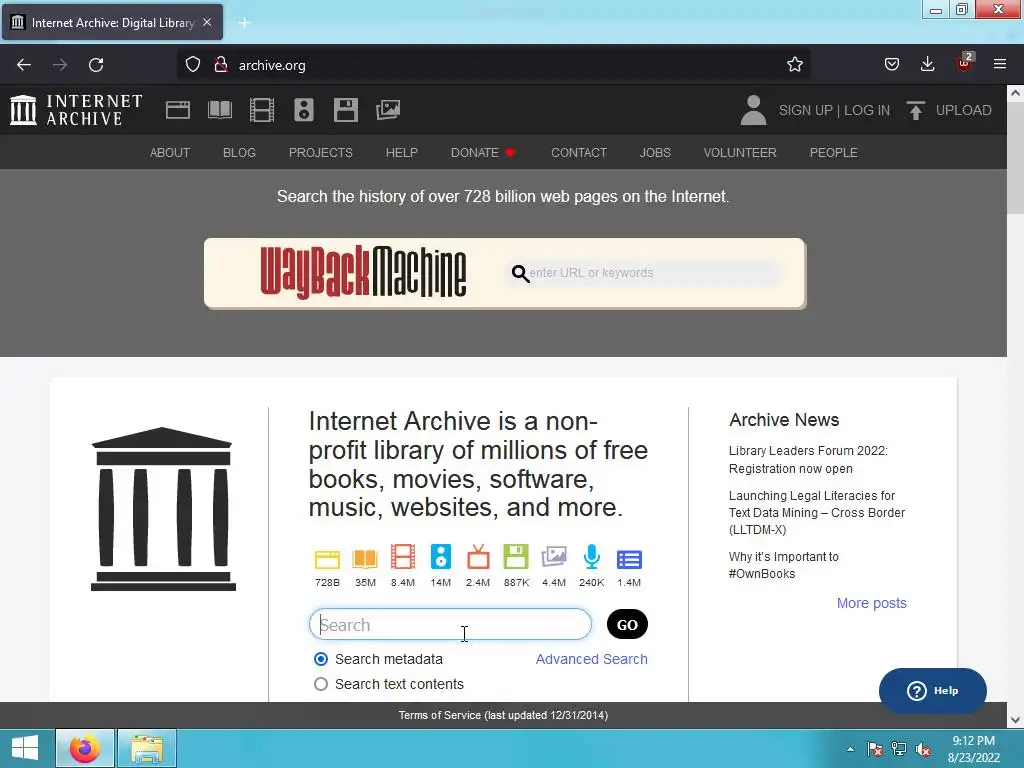Open Why it's Important to #OwnBooks post
The width and height of the screenshot is (1024, 768).
tap(784, 565)
